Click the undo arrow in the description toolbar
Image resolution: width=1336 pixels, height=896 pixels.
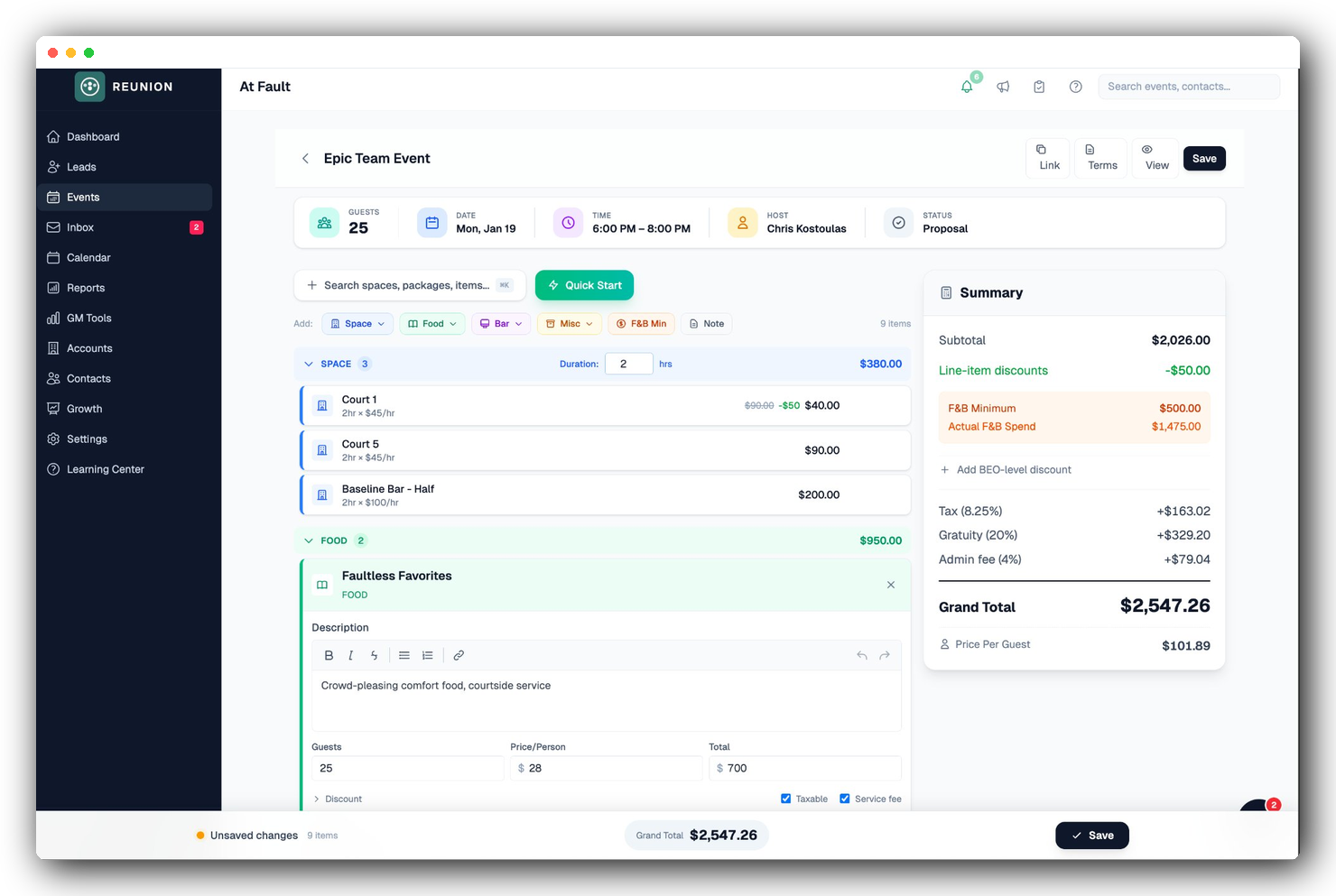[861, 655]
